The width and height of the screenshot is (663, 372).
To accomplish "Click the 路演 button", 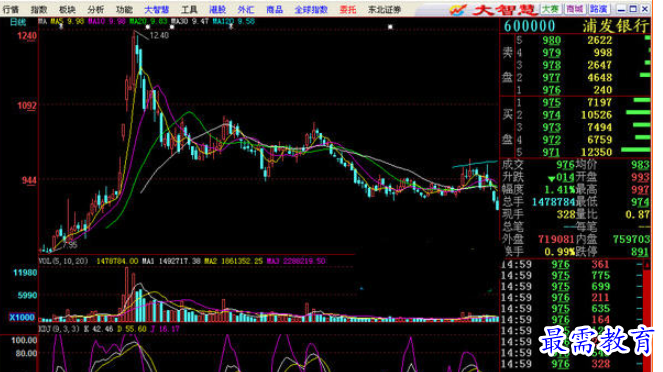I will pos(599,9).
